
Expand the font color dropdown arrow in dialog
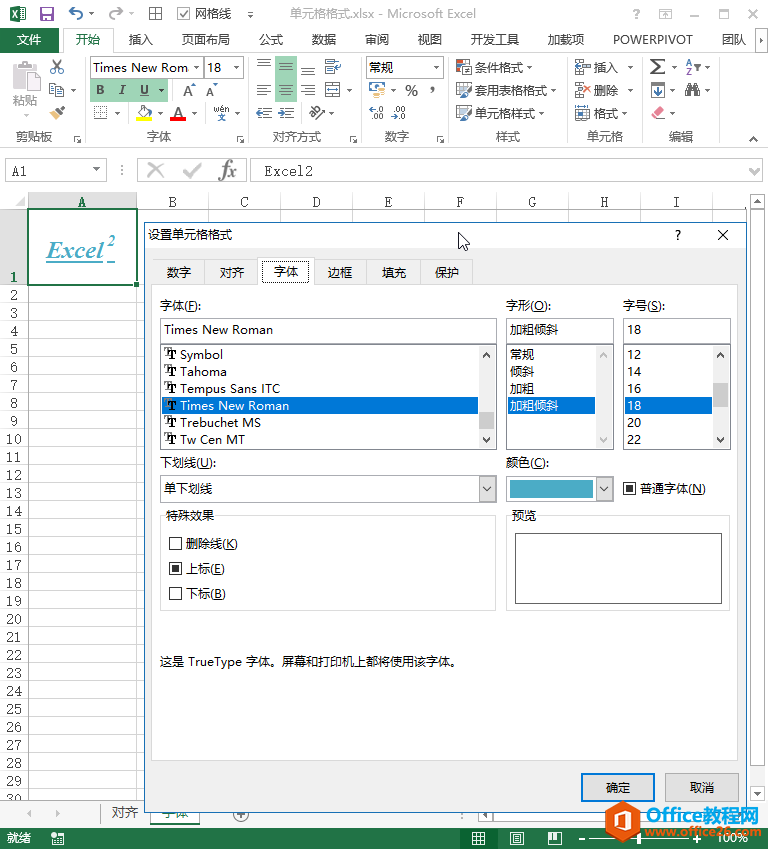pos(604,489)
